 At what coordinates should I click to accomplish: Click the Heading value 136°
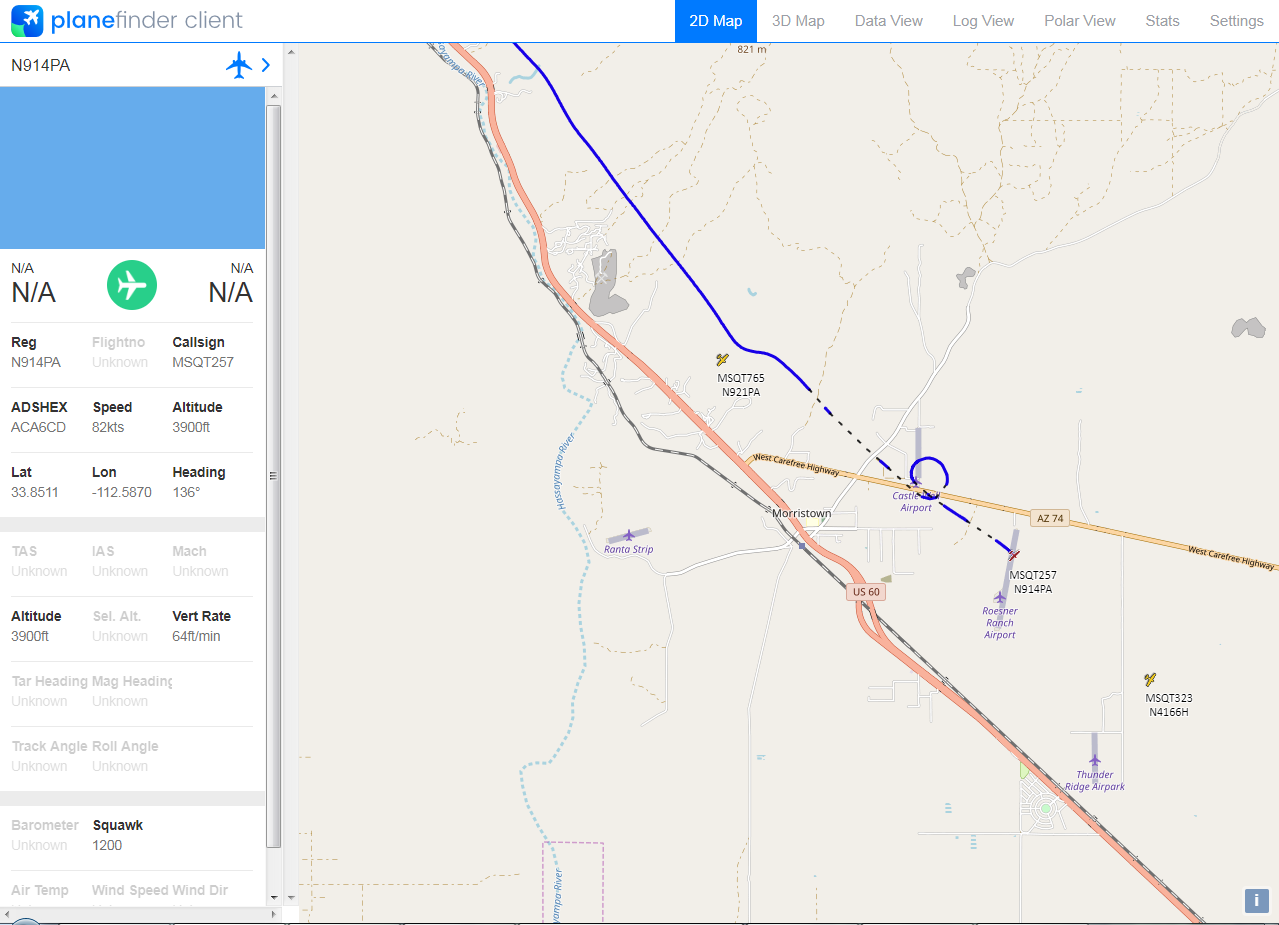click(186, 492)
